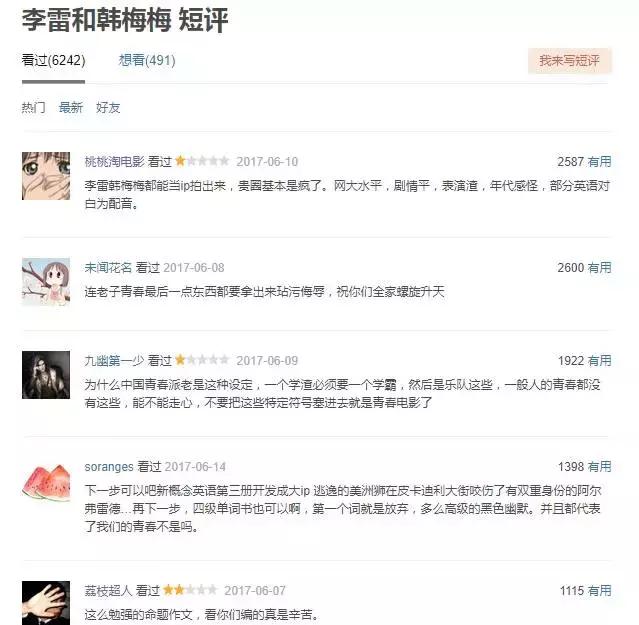
Task: Open 未闻花名's avatar image
Action: tap(46, 282)
